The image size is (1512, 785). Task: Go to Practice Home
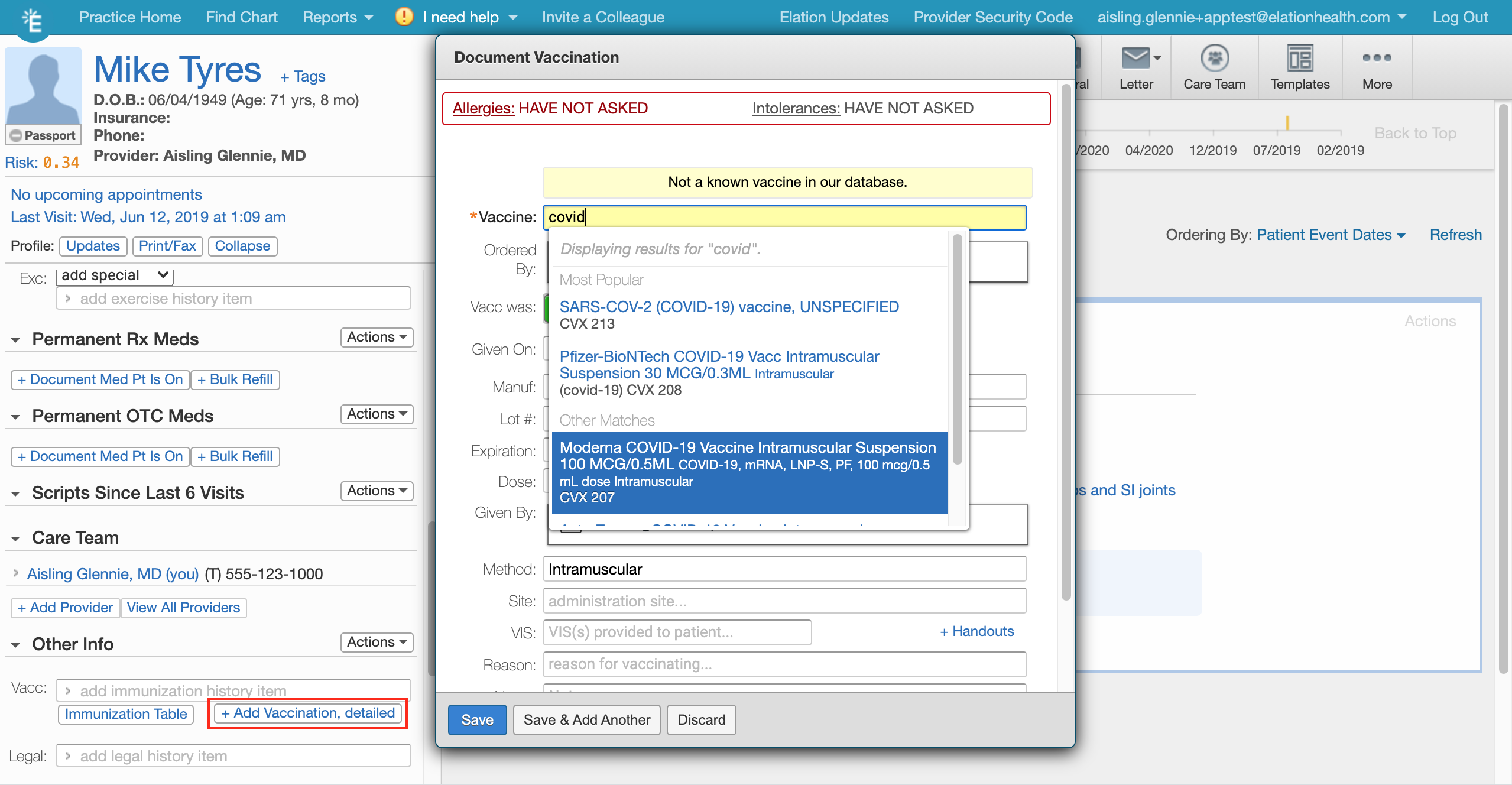(x=130, y=17)
